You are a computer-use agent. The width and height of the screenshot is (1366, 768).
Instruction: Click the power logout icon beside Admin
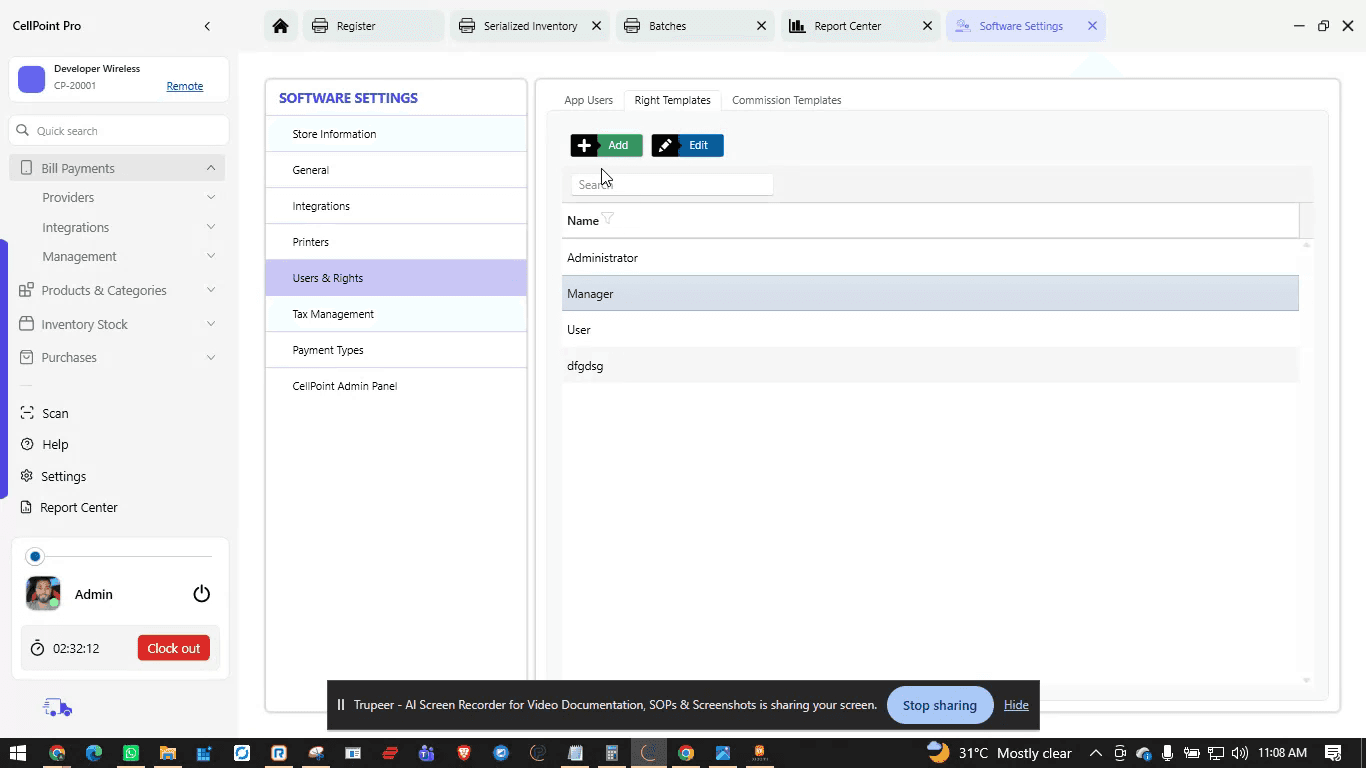202,594
